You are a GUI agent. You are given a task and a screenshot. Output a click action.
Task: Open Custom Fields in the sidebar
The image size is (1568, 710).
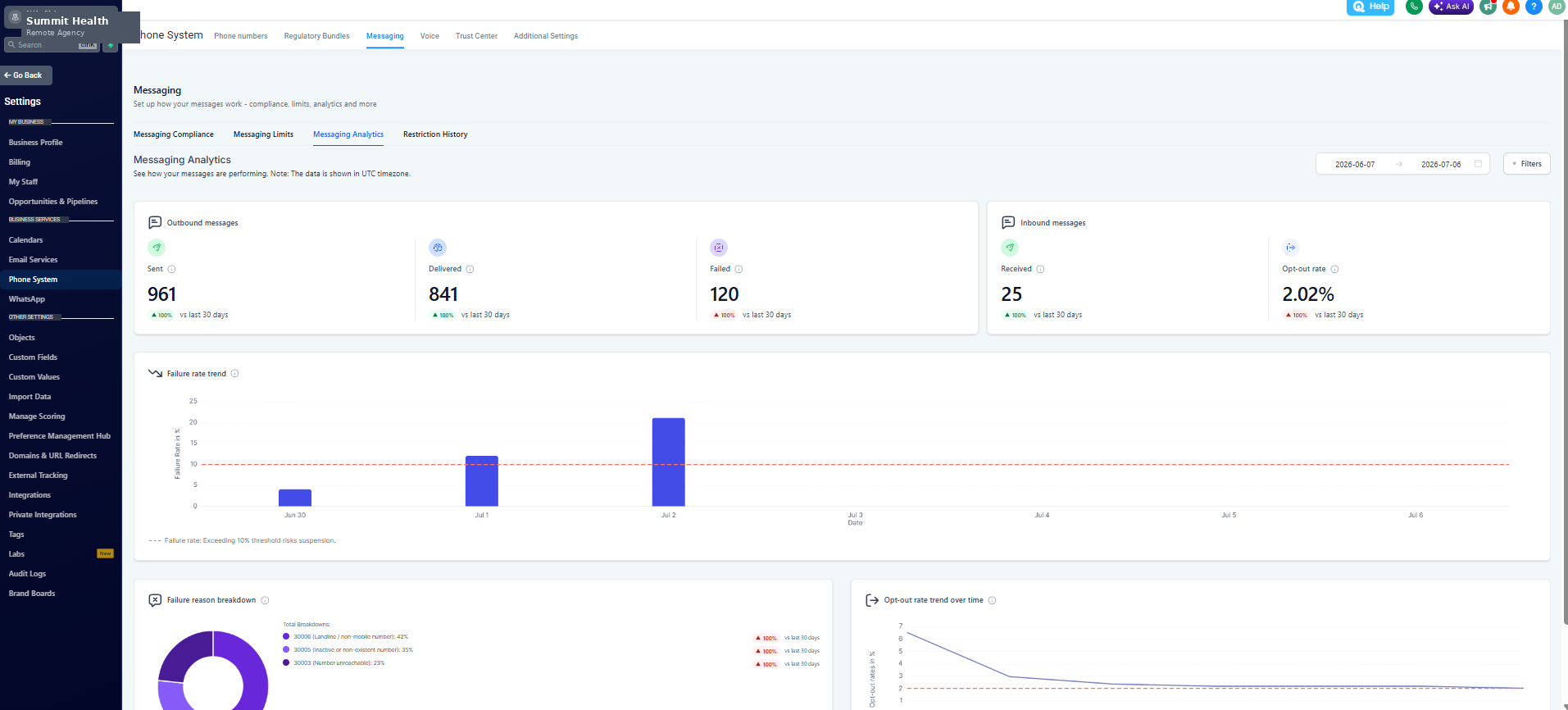pyautogui.click(x=33, y=357)
